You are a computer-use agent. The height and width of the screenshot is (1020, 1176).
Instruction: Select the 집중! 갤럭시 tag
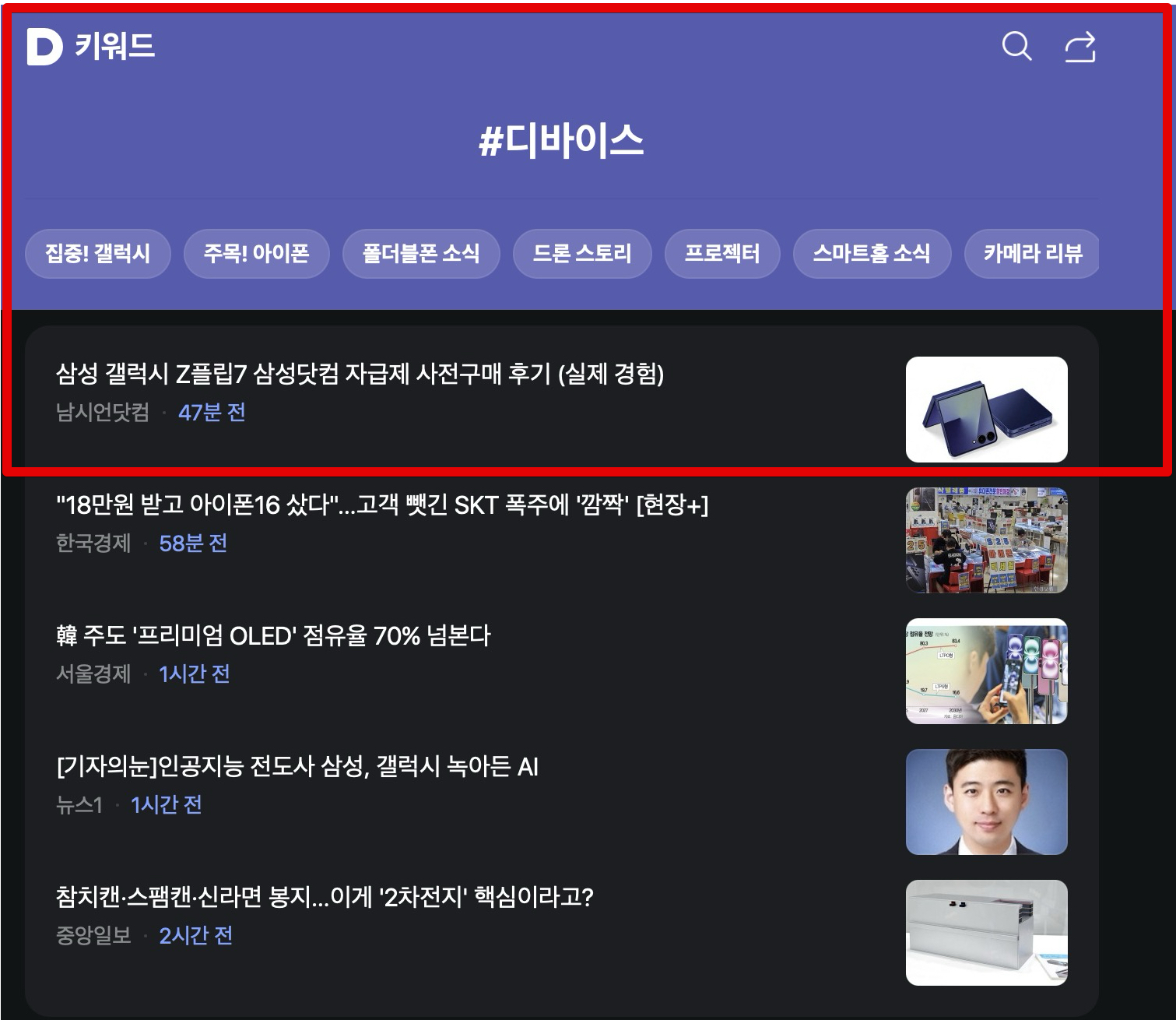click(x=98, y=253)
